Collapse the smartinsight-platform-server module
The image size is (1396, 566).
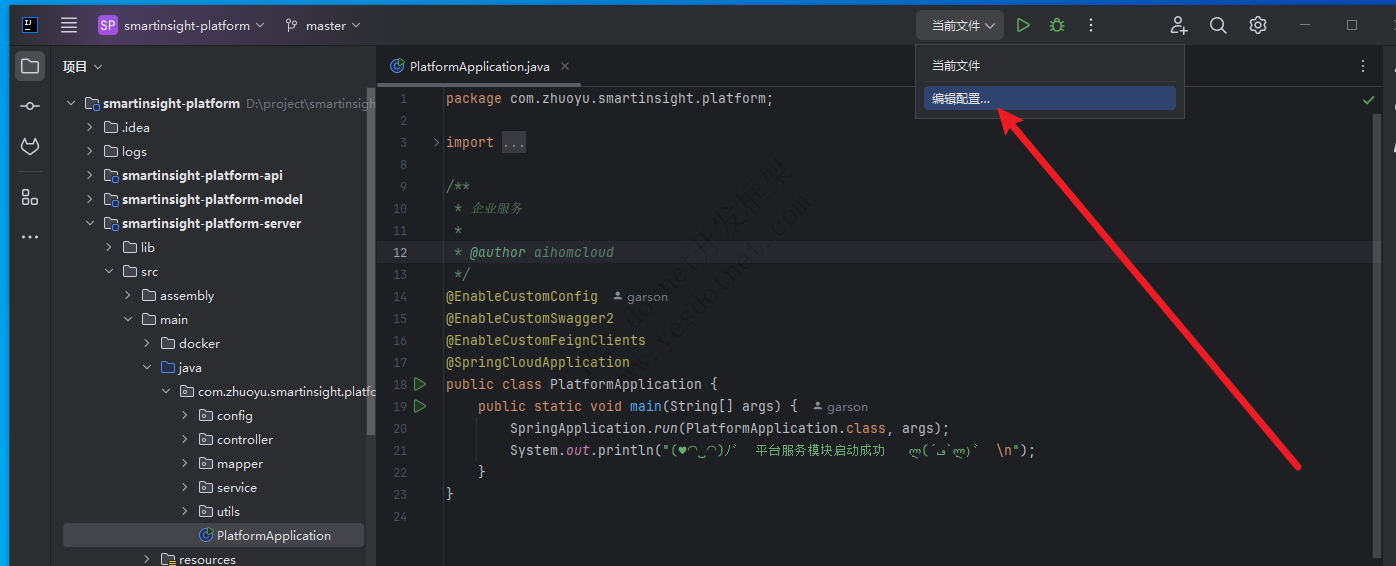pos(89,223)
